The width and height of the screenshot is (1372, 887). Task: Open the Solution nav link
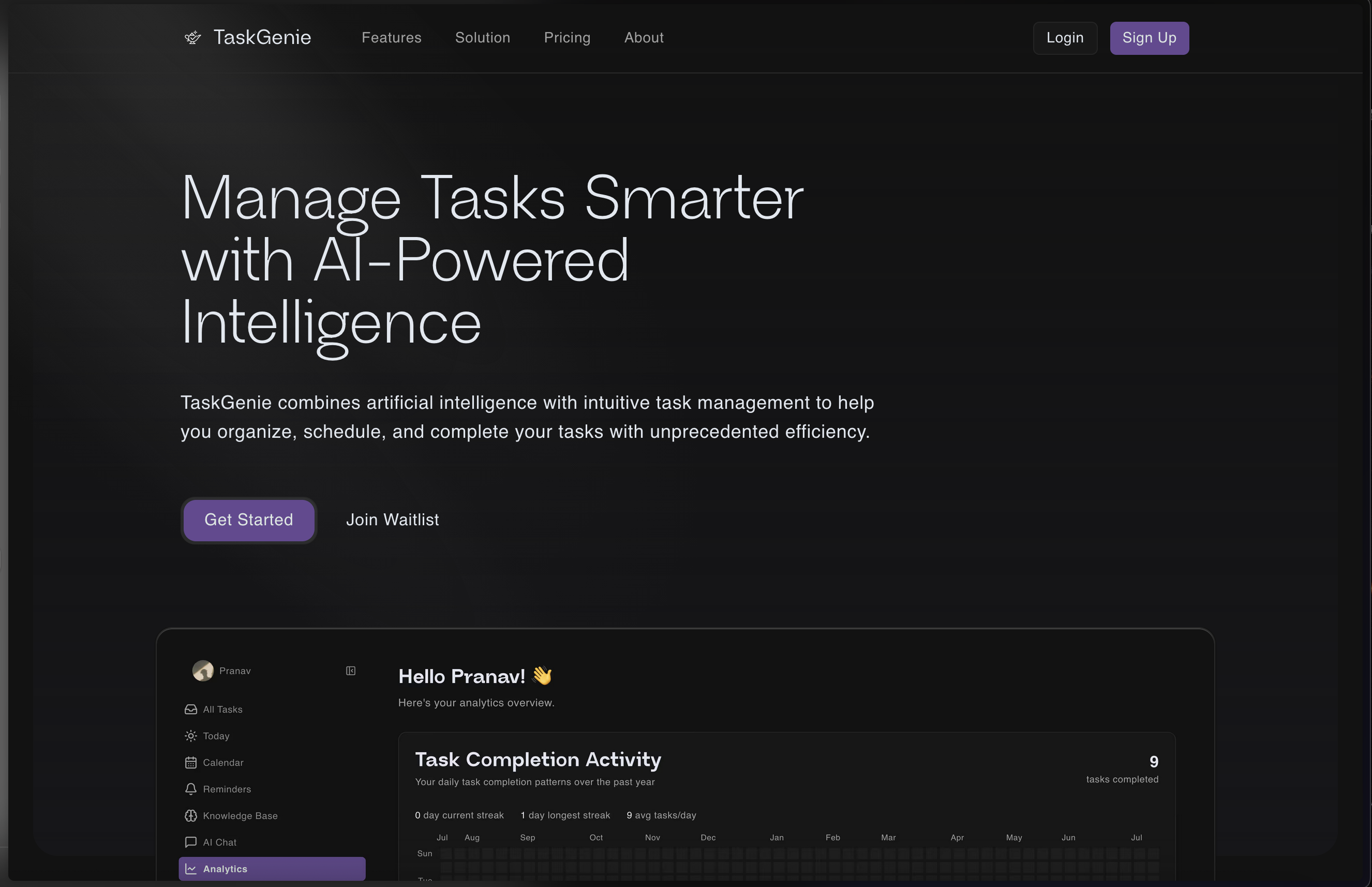click(482, 37)
